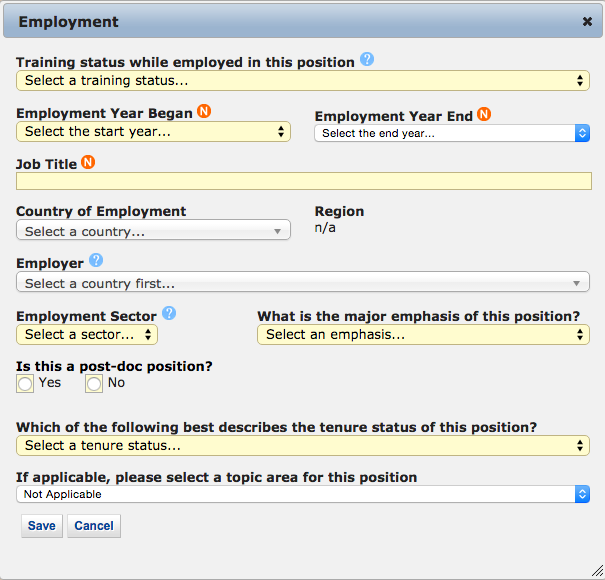This screenshot has height=580, width=605.
Task: Select Yes for post-doc position
Action: (26, 383)
